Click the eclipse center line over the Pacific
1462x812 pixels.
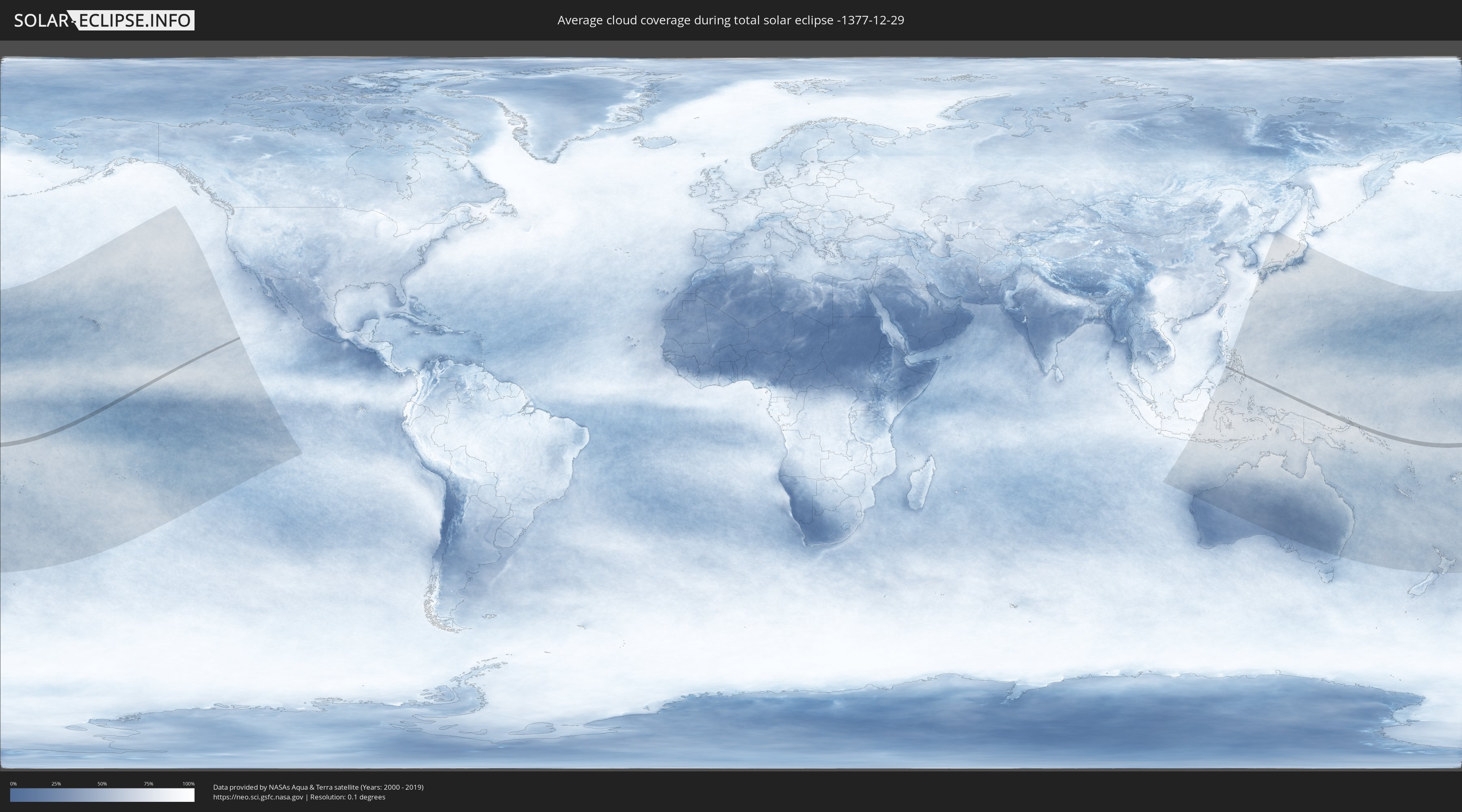[x=120, y=401]
